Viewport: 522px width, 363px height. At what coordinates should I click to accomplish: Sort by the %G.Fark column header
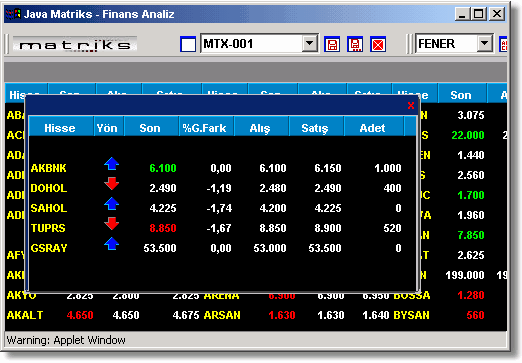pos(204,128)
